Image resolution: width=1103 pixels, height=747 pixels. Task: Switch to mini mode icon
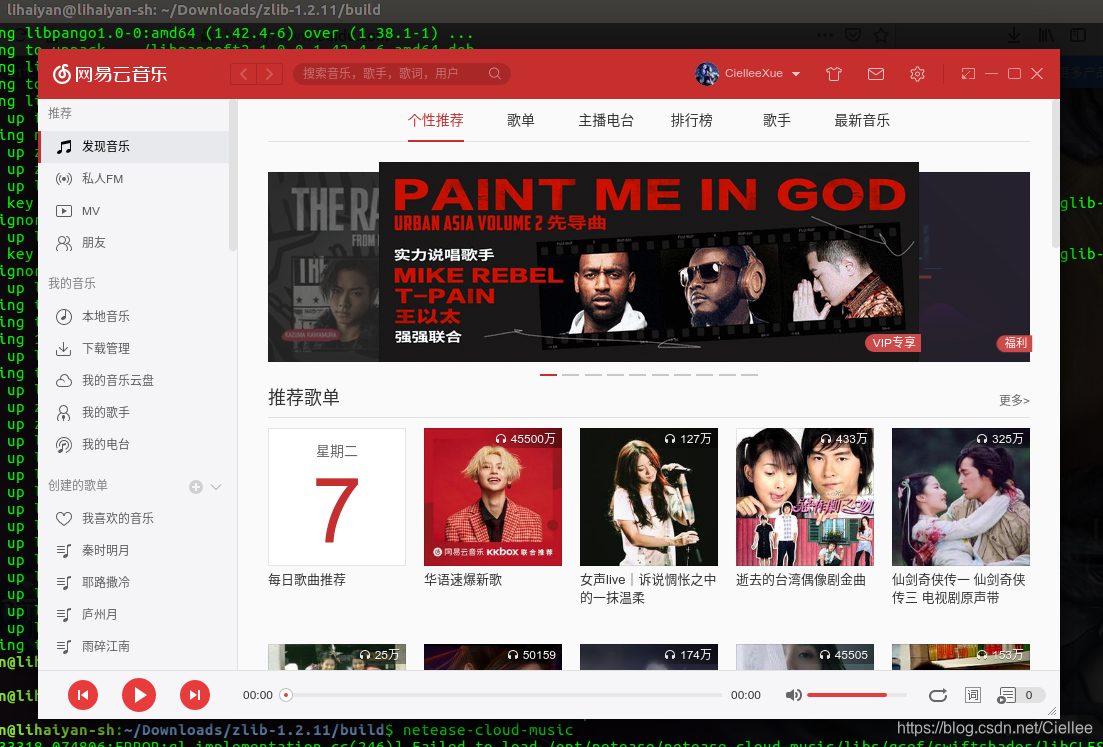coord(969,74)
